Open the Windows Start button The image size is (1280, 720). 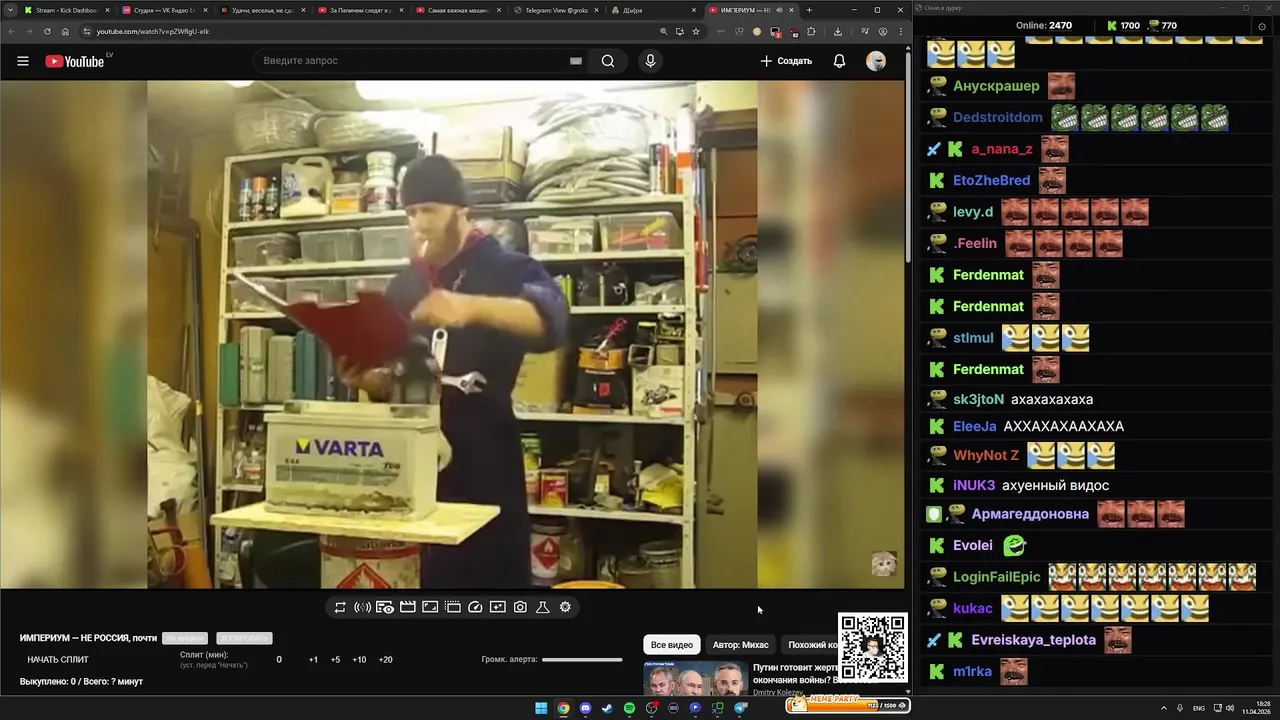click(541, 708)
